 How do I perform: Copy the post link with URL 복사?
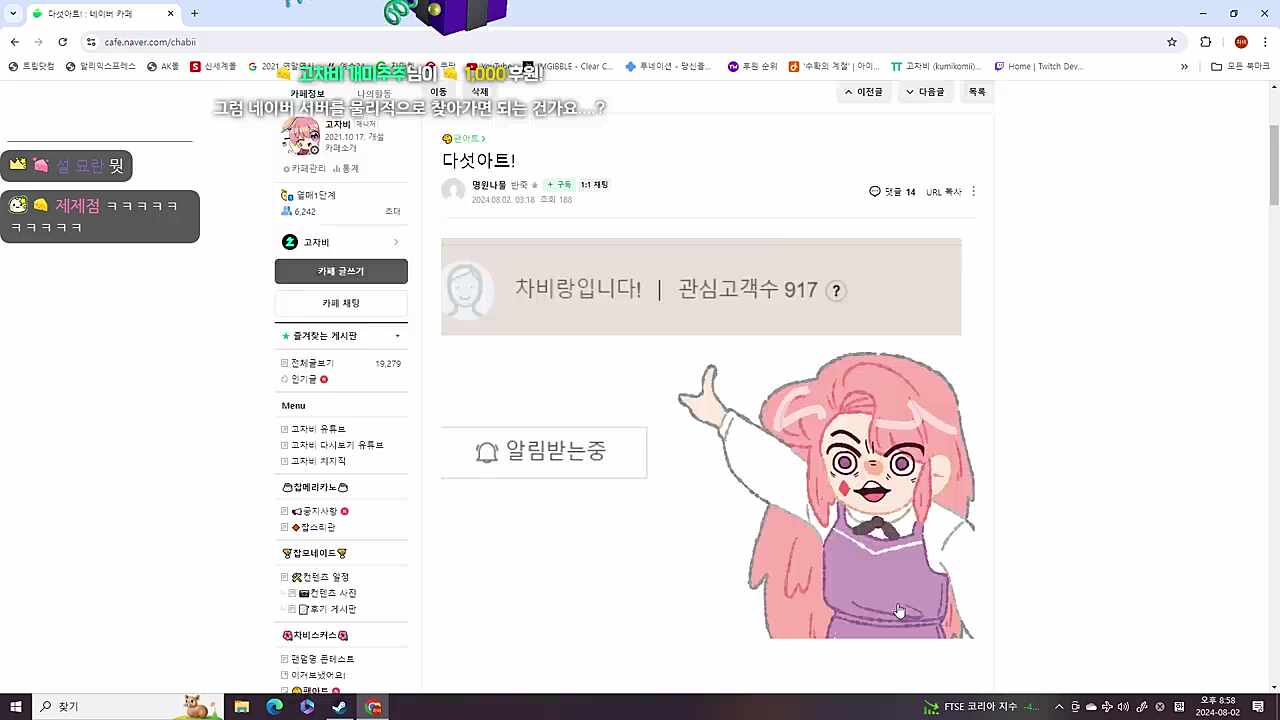tap(944, 191)
